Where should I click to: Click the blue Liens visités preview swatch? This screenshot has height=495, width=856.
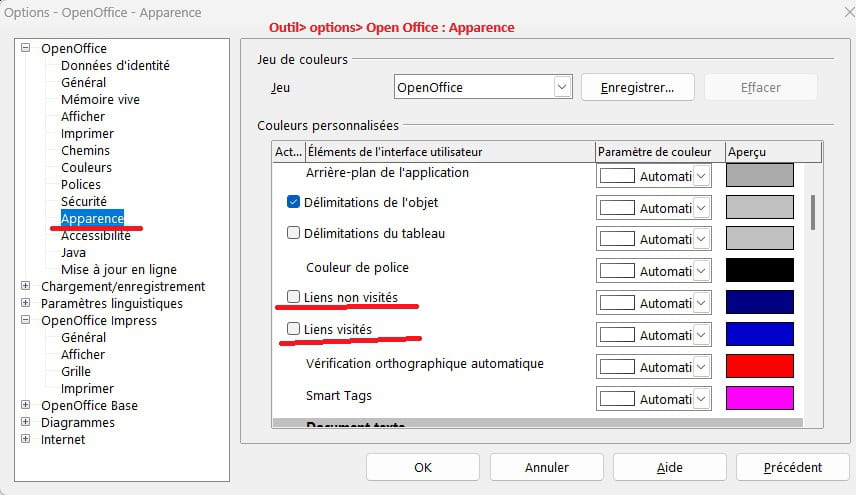click(759, 334)
